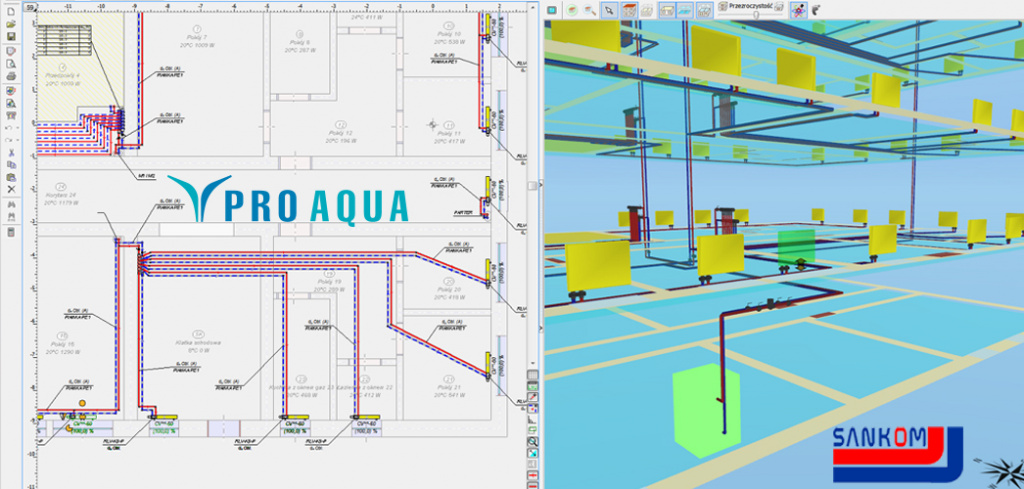Click the round green view icon
This screenshot has height=489, width=1024.
(x=571, y=10)
